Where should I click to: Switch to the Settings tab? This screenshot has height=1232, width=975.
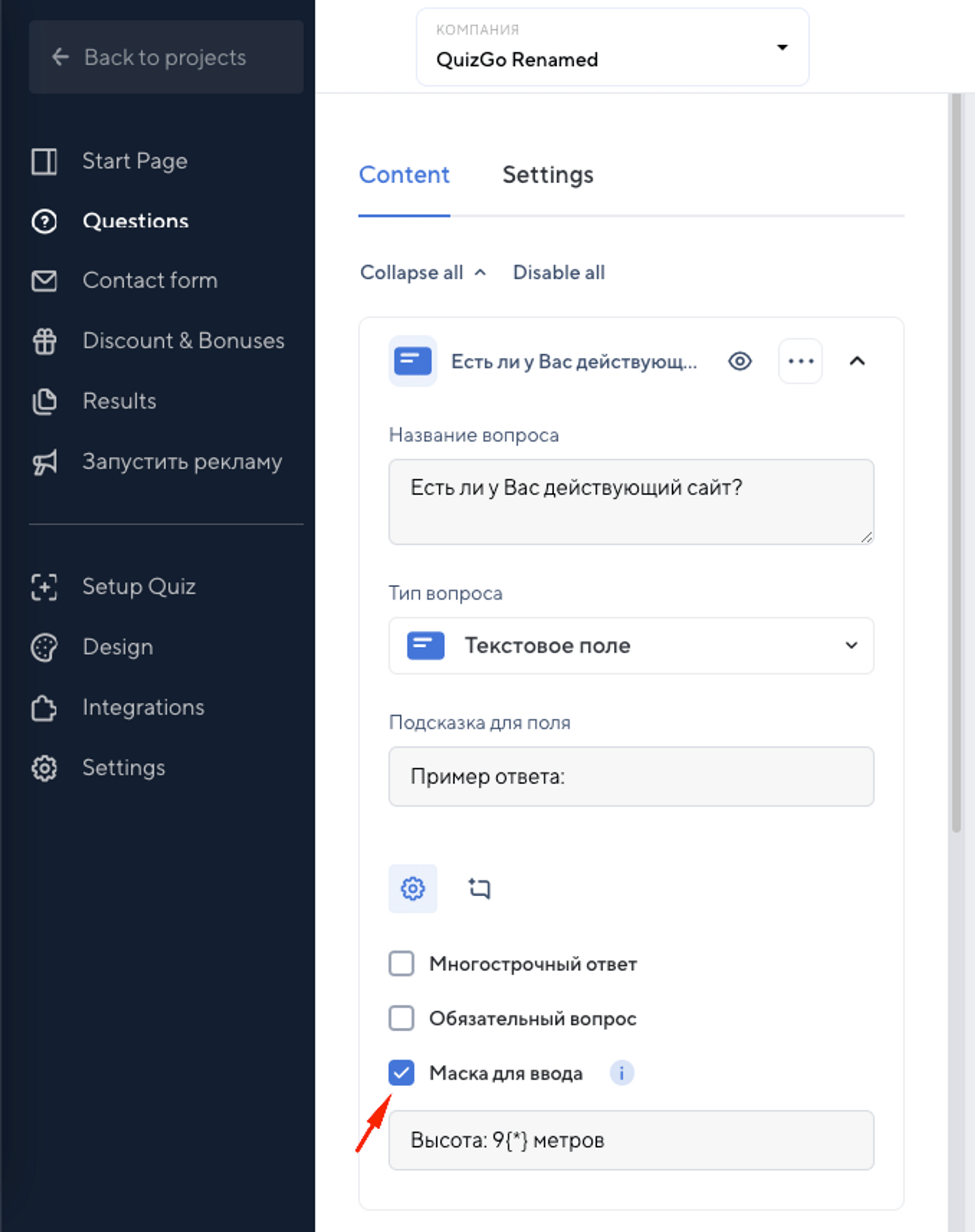548,175
